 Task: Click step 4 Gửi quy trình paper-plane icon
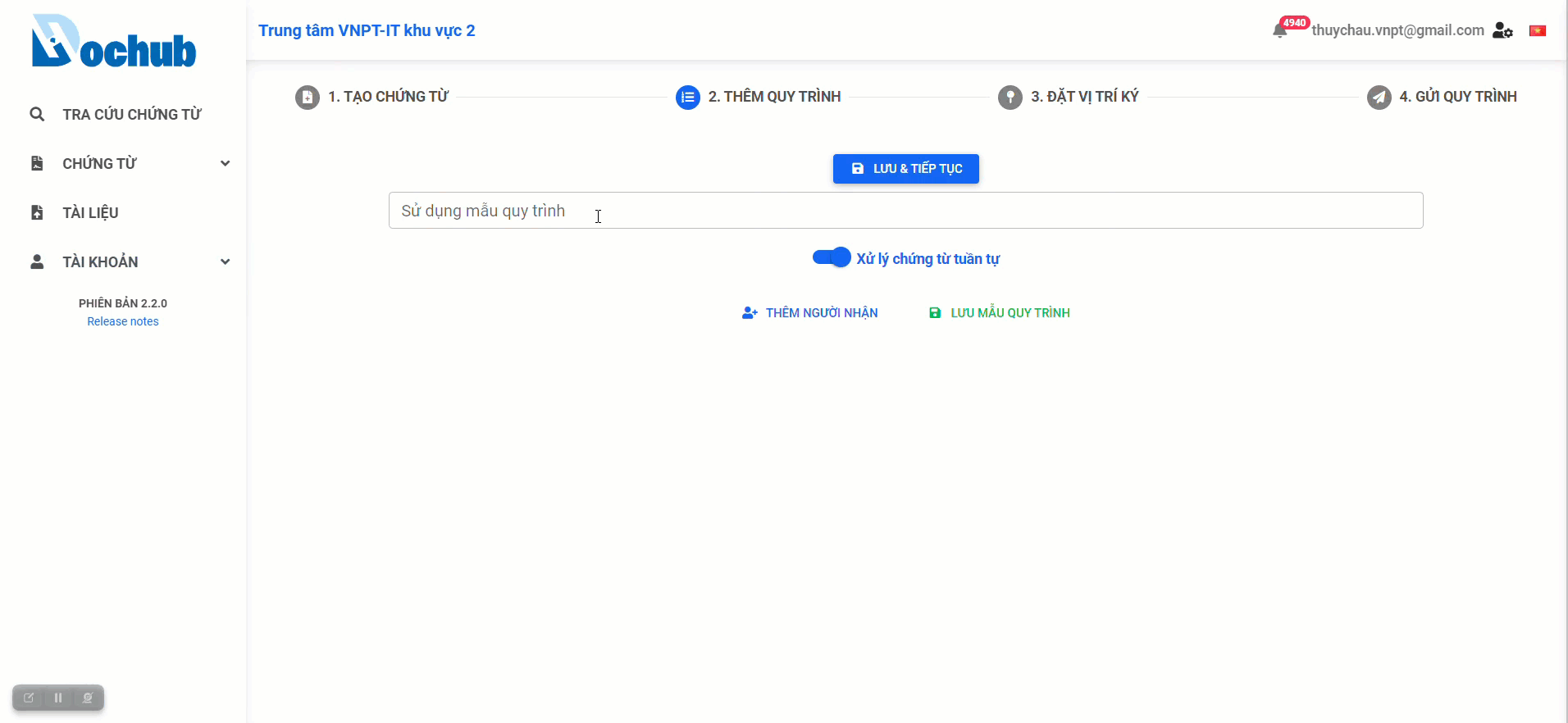(1379, 97)
